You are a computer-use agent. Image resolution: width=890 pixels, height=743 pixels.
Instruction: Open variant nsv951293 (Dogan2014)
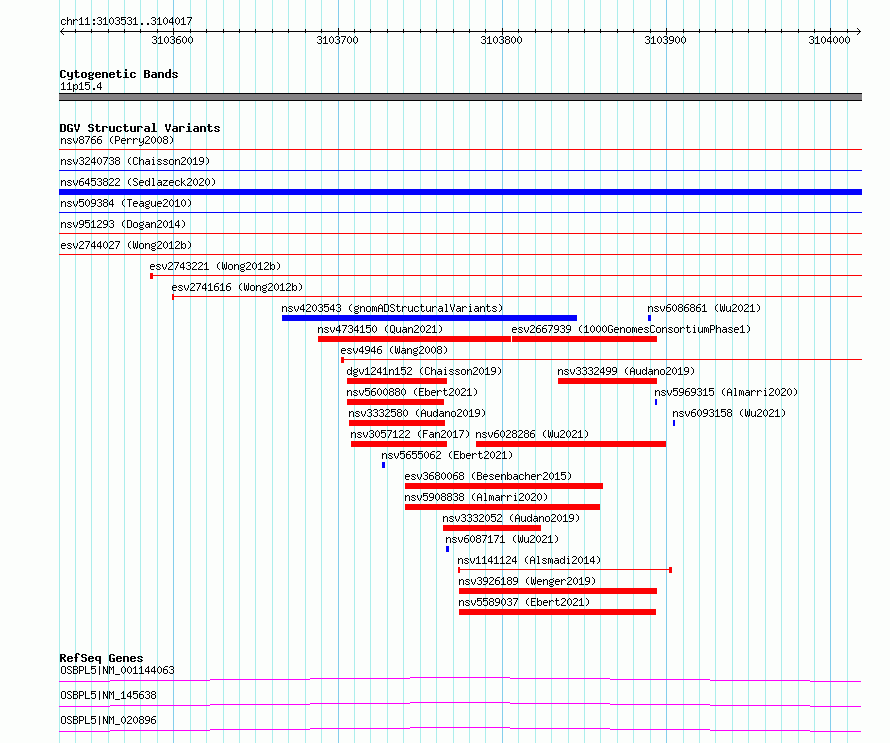pos(123,224)
